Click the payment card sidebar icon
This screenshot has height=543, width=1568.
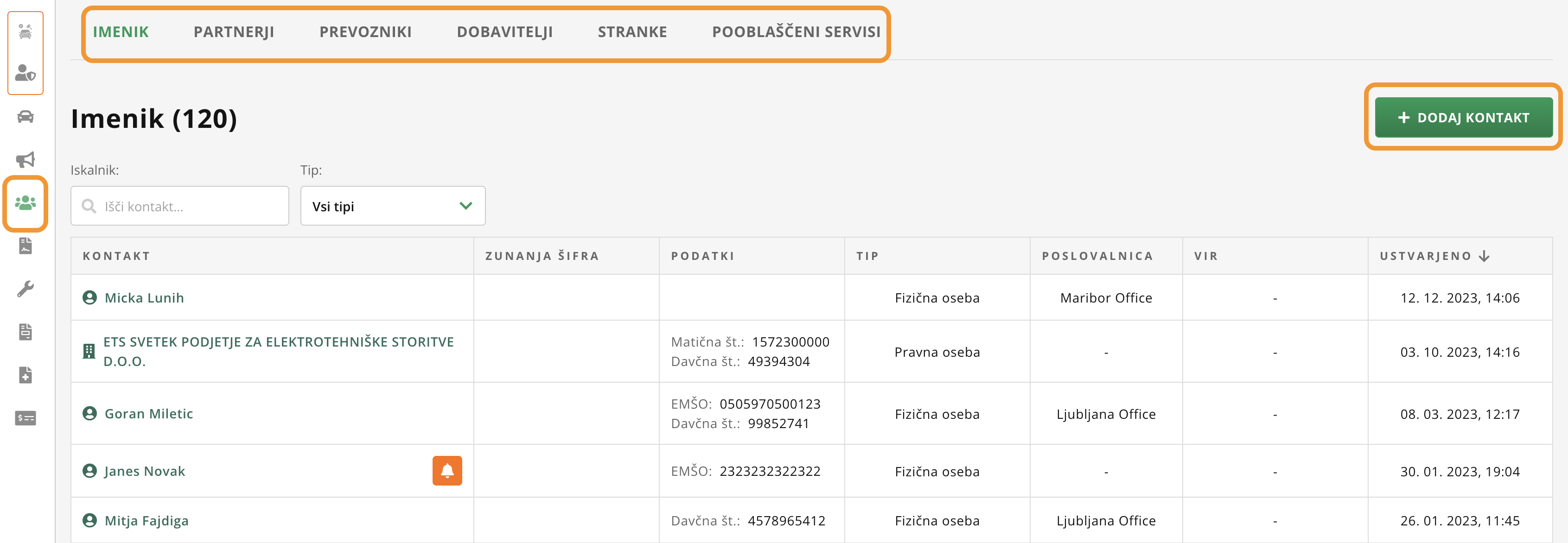coord(25,418)
